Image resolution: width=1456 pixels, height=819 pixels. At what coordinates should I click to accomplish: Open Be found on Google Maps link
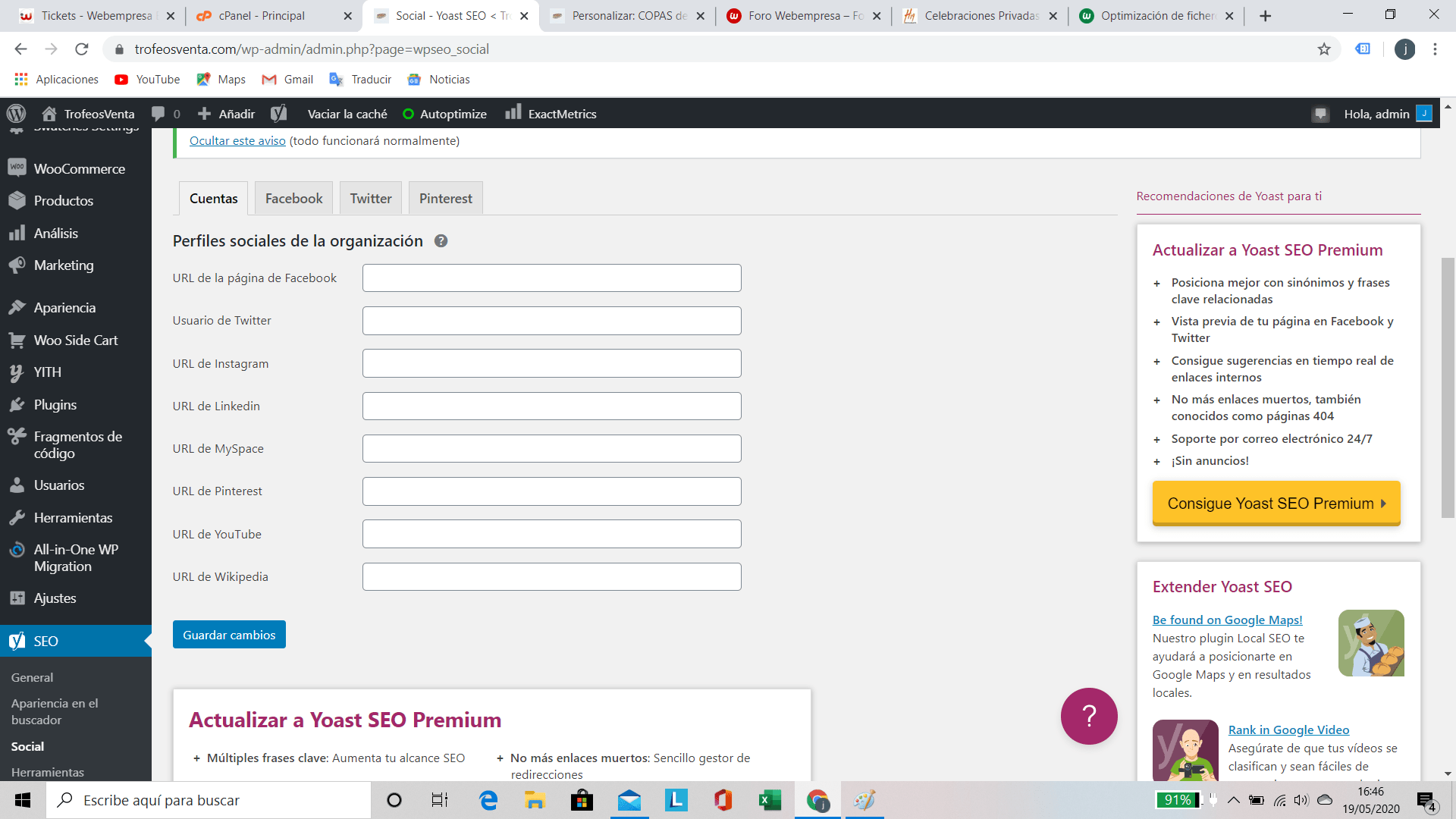coord(1227,620)
